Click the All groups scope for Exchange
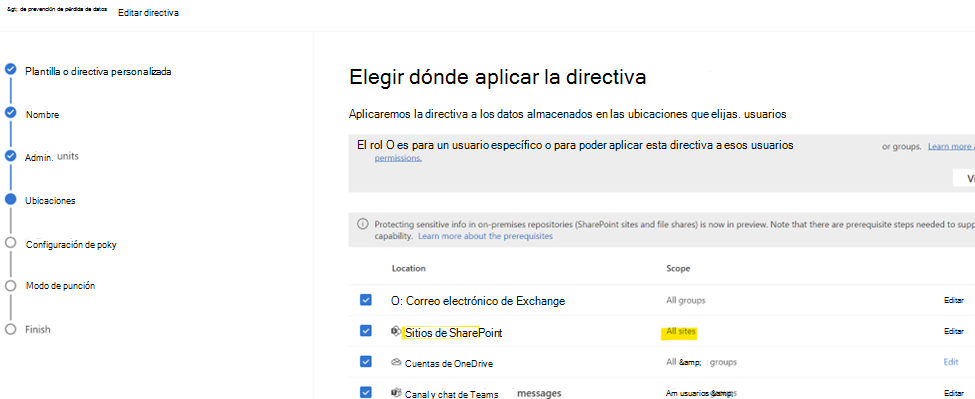 pyautogui.click(x=686, y=301)
